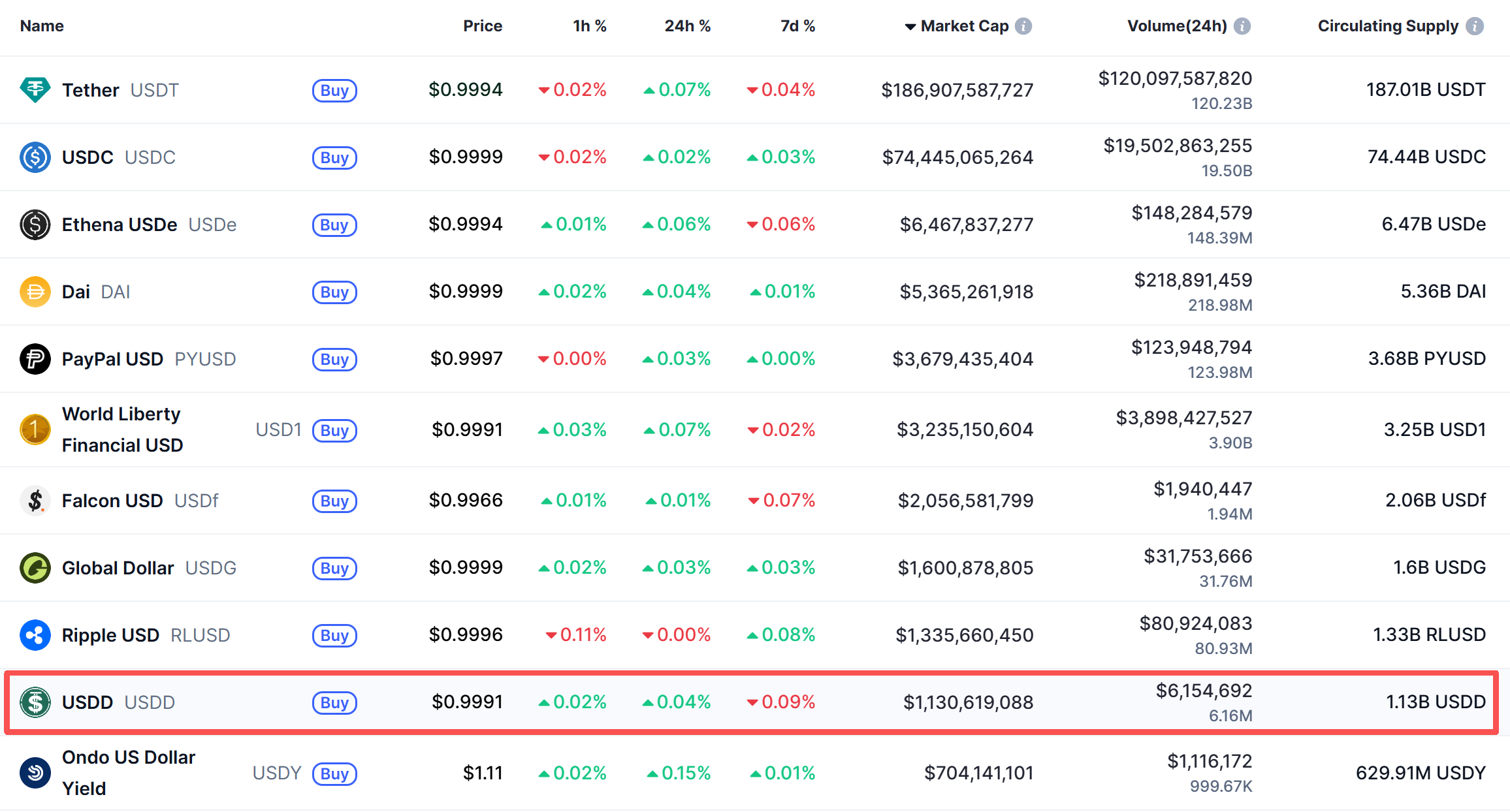This screenshot has width=1510, height=812.
Task: Open Circulating Supply info icon
Action: tap(1475, 26)
